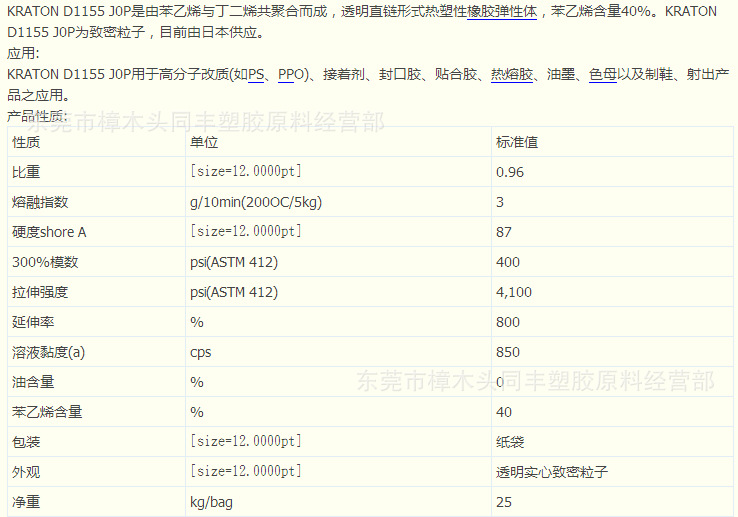The width and height of the screenshot is (738, 517).
Task: Select the hardness value 87
Action: [x=504, y=232]
